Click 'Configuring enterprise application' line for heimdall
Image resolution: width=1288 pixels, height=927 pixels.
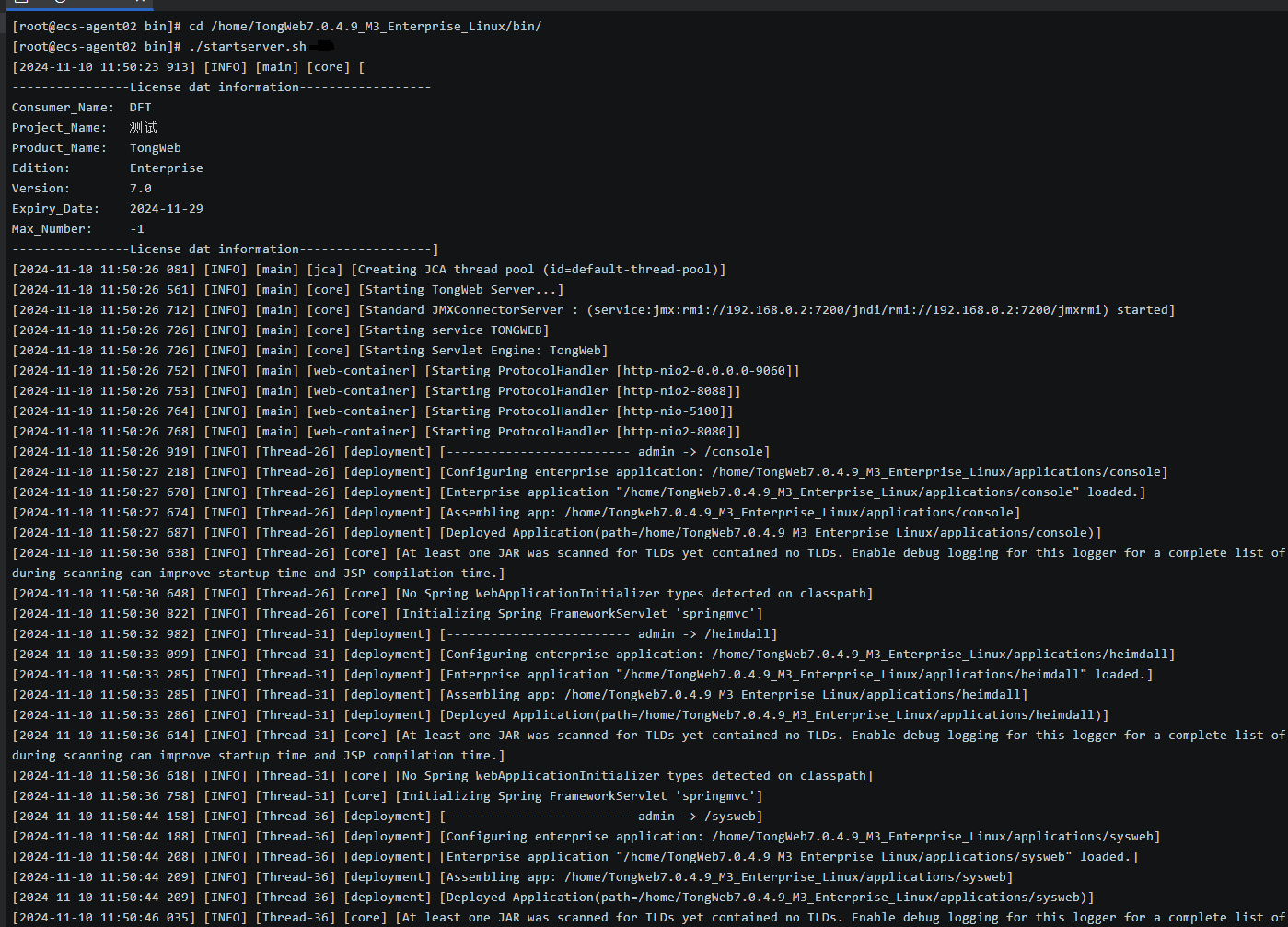(x=808, y=654)
